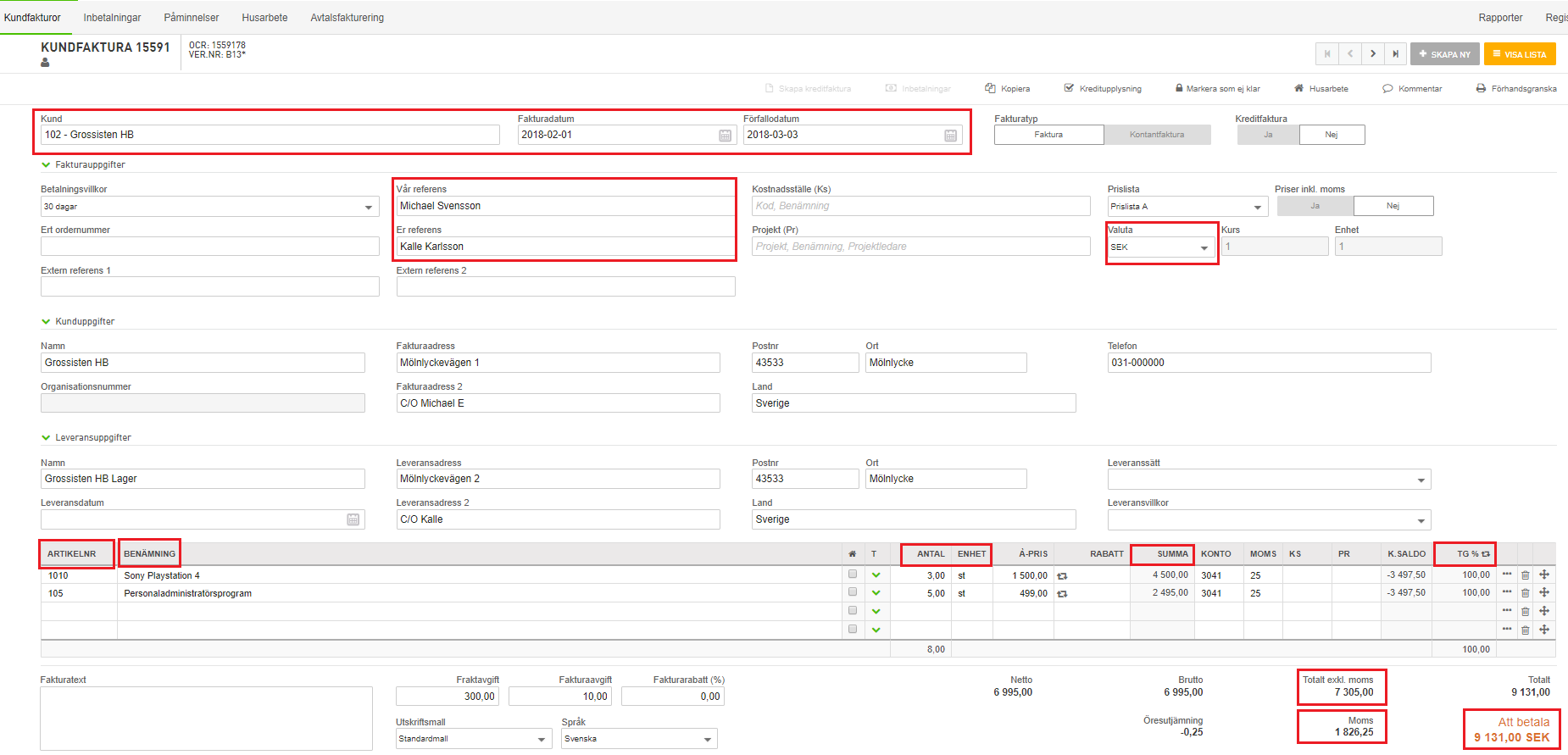This screenshot has width=1568, height=755.
Task: Set Kreditfaktura toggle to Ja
Action: tap(1268, 135)
